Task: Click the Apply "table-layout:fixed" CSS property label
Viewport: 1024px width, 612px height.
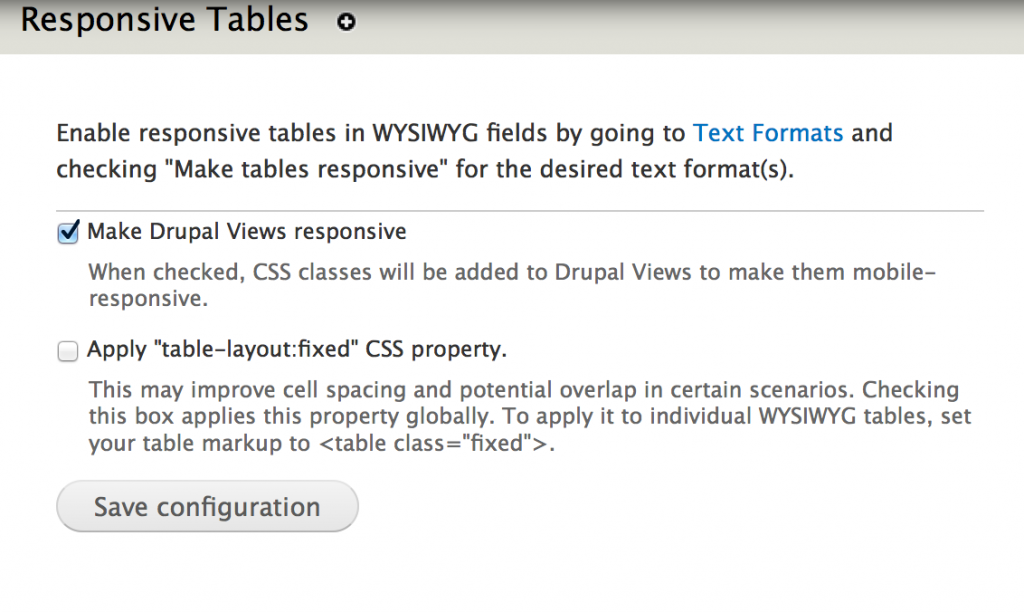Action: pyautogui.click(x=297, y=350)
